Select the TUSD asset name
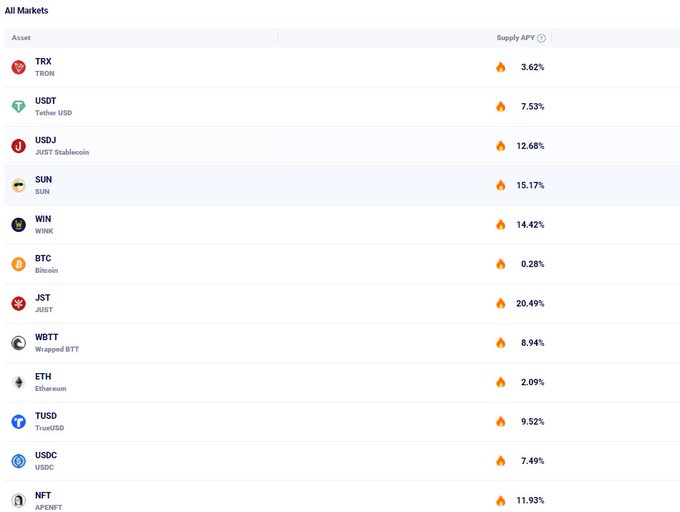The height and width of the screenshot is (512, 680). [x=46, y=416]
